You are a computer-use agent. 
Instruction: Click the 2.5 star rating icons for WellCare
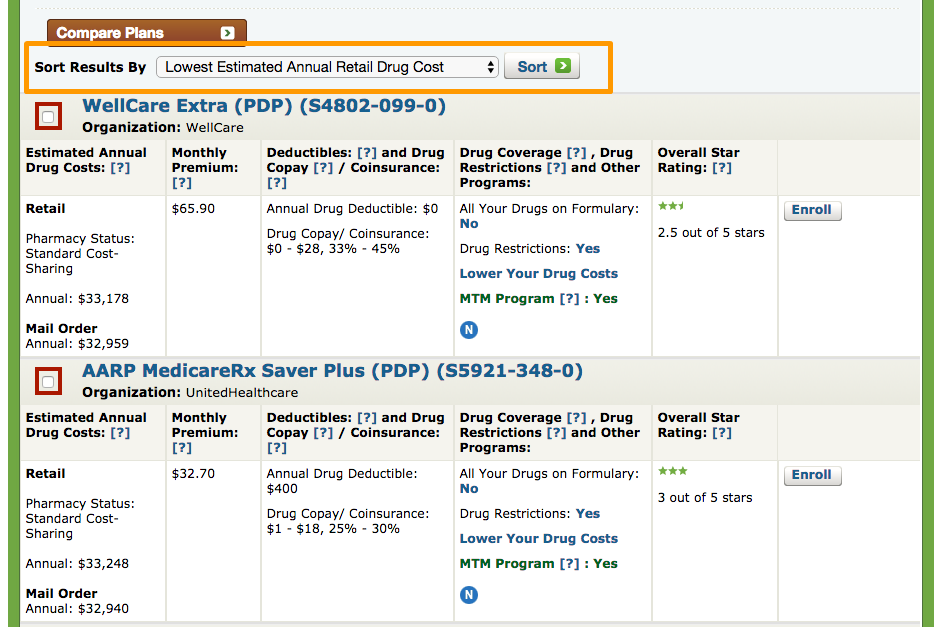point(671,206)
